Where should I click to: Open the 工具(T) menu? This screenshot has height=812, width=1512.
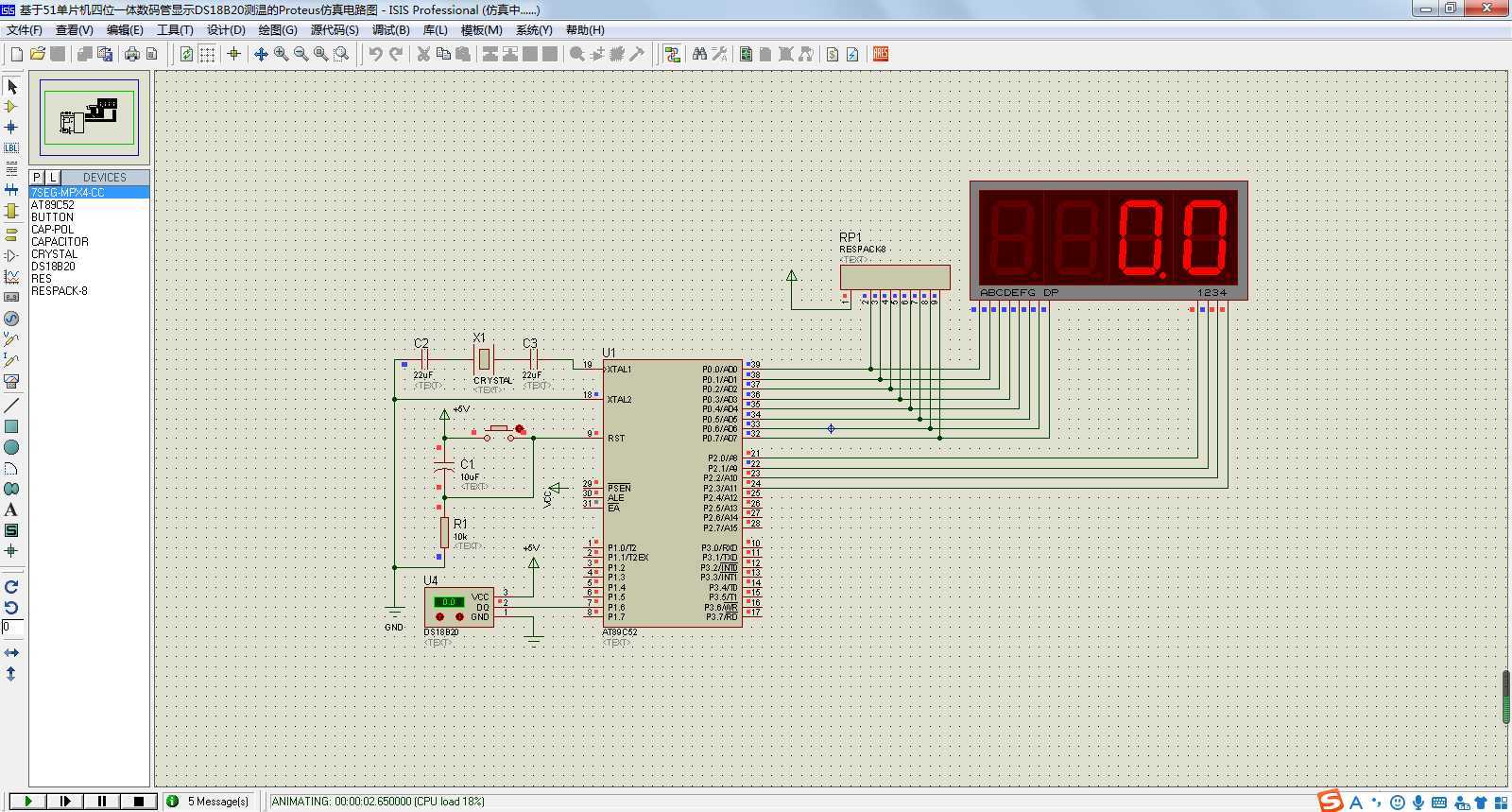point(175,29)
